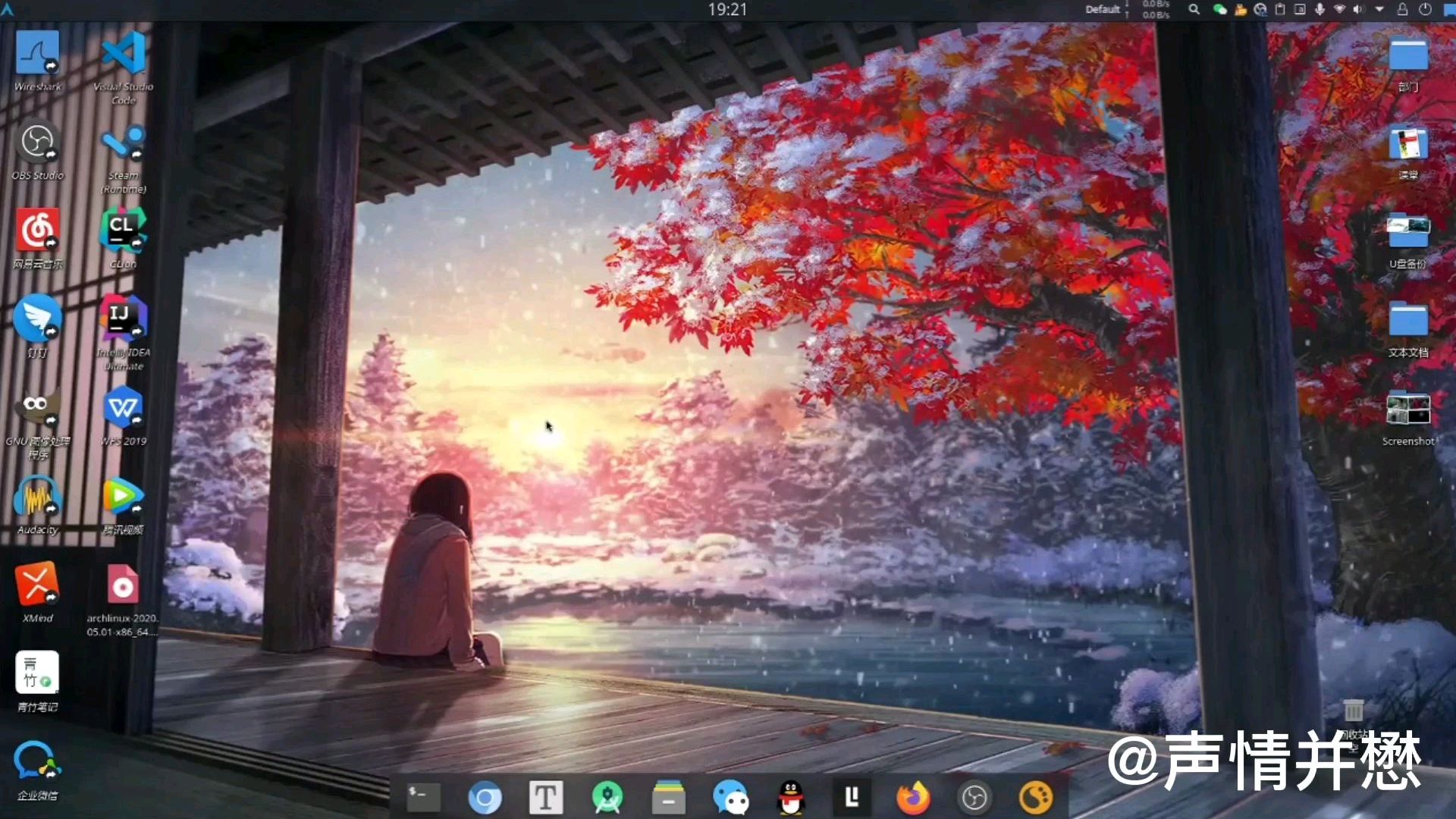Click the lock screen padlock icon

1402,9
